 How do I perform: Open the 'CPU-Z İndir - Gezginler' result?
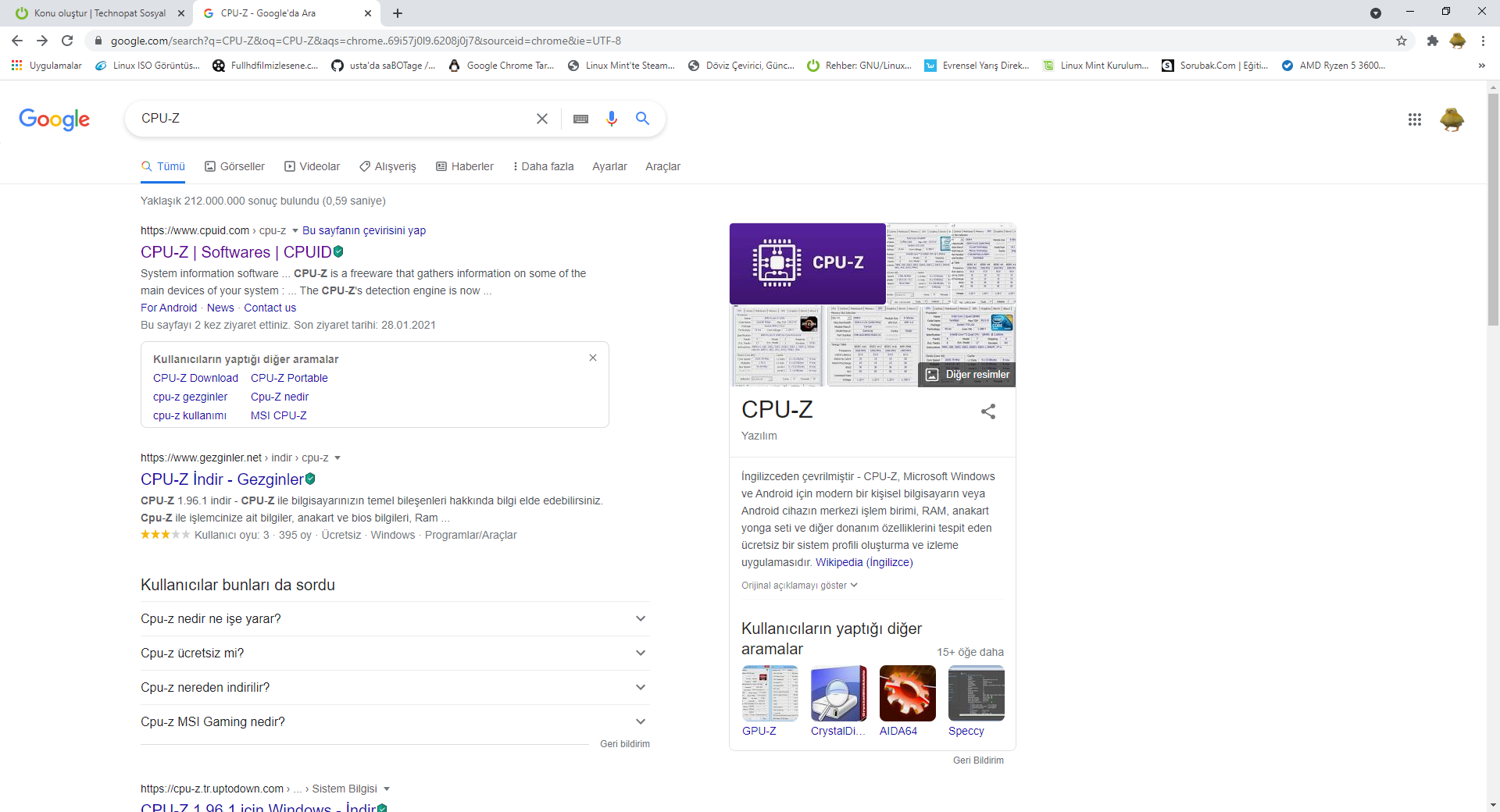coord(222,479)
